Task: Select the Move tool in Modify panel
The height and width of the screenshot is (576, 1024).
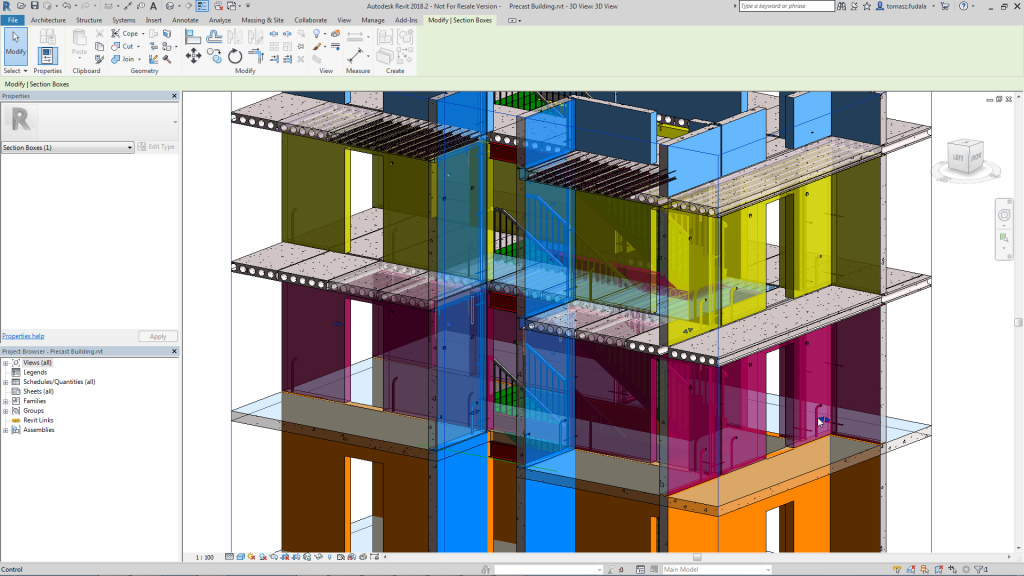Action: point(193,57)
